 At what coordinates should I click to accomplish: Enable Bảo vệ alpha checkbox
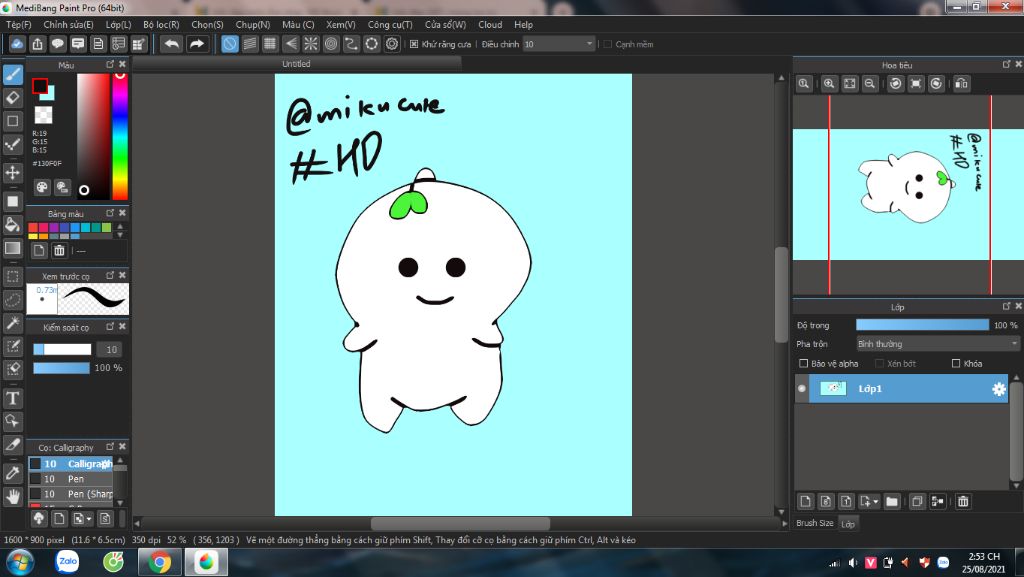804,363
